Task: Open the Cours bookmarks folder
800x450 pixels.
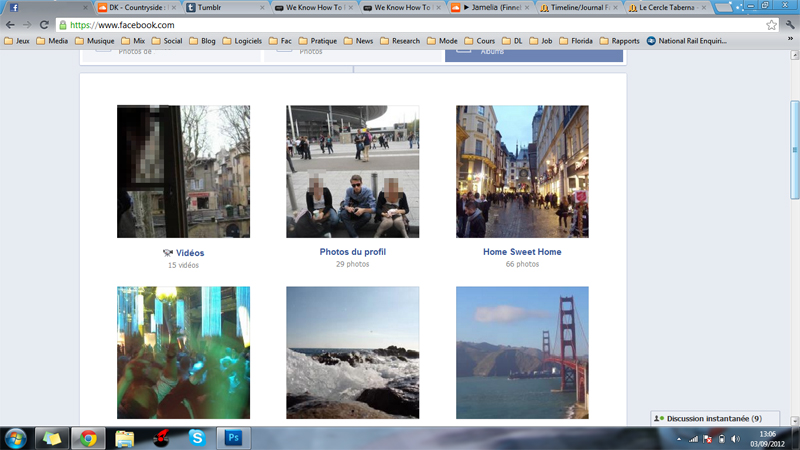Action: point(480,41)
